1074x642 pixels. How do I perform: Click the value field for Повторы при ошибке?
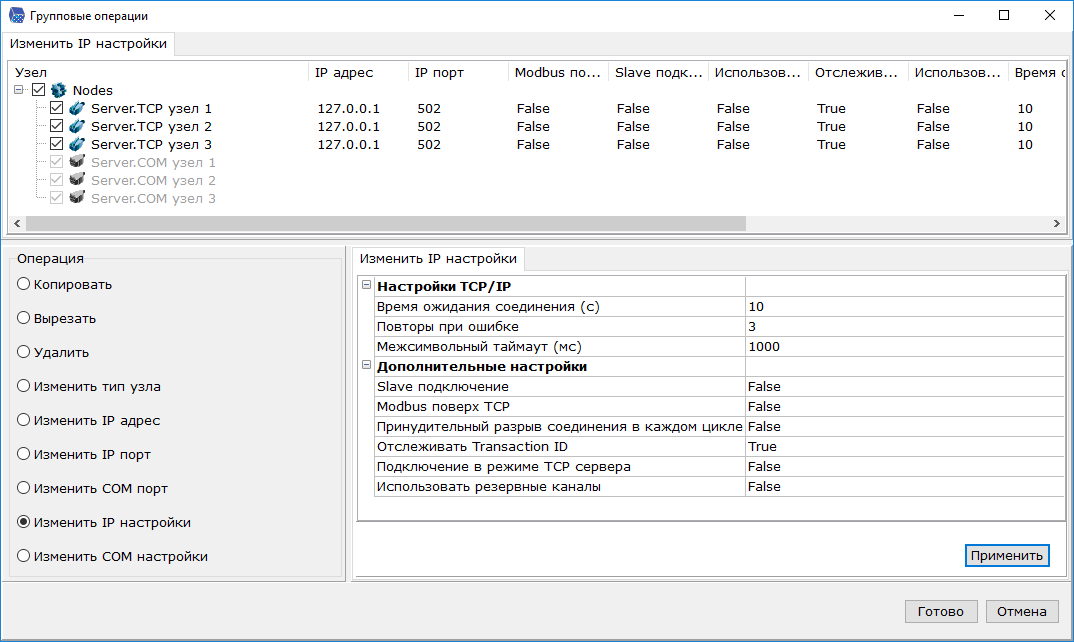900,325
